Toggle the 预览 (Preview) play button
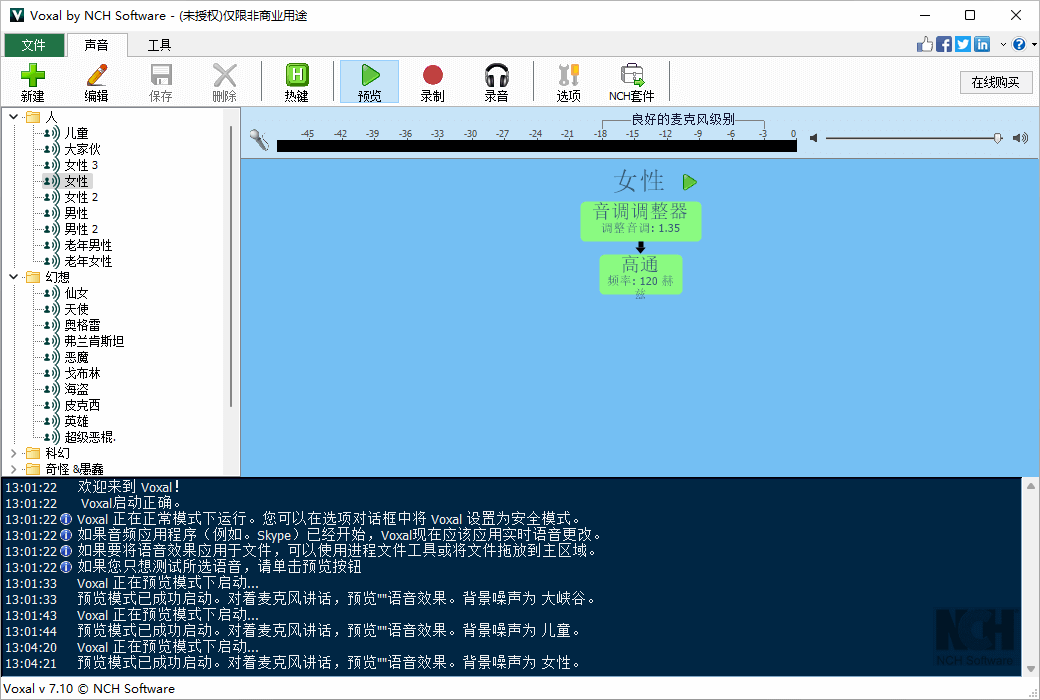Image resolution: width=1040 pixels, height=700 pixels. pos(369,82)
